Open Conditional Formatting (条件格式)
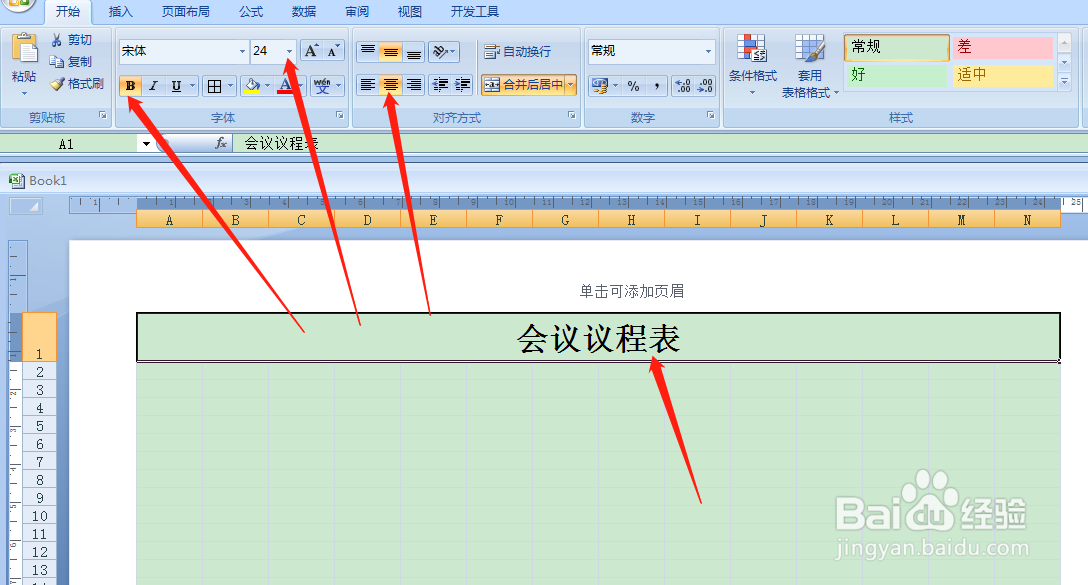This screenshot has width=1088, height=585. click(x=752, y=66)
